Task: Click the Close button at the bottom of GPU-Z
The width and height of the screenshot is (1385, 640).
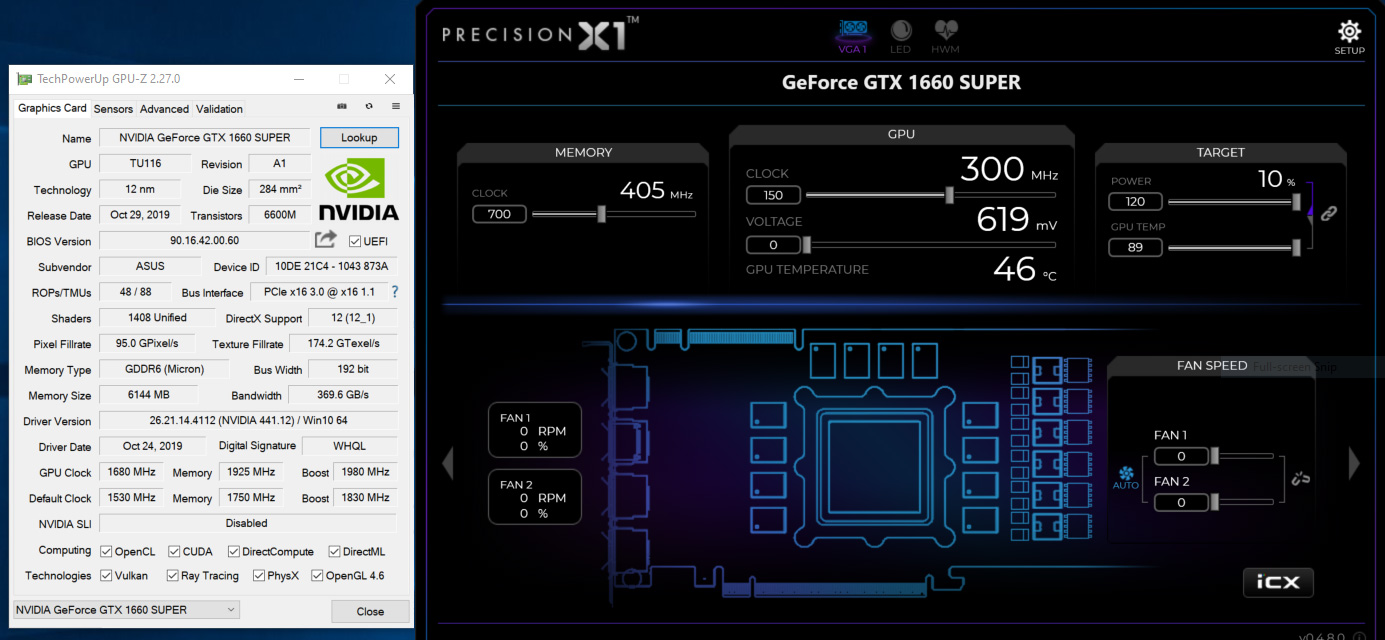Action: (x=370, y=611)
